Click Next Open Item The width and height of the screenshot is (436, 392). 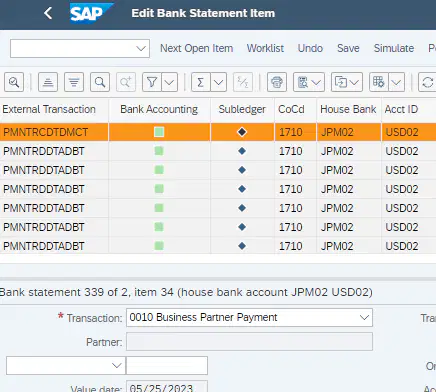[x=196, y=48]
